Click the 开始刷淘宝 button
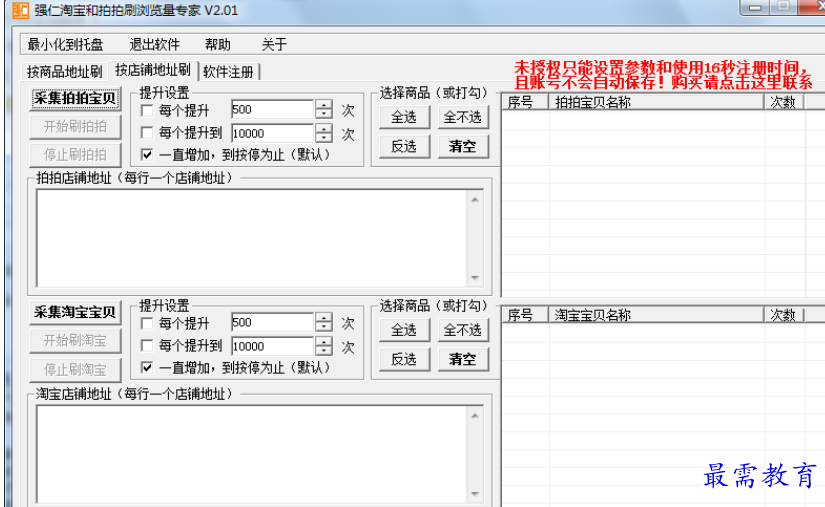Image resolution: width=825 pixels, height=507 pixels. 75,341
